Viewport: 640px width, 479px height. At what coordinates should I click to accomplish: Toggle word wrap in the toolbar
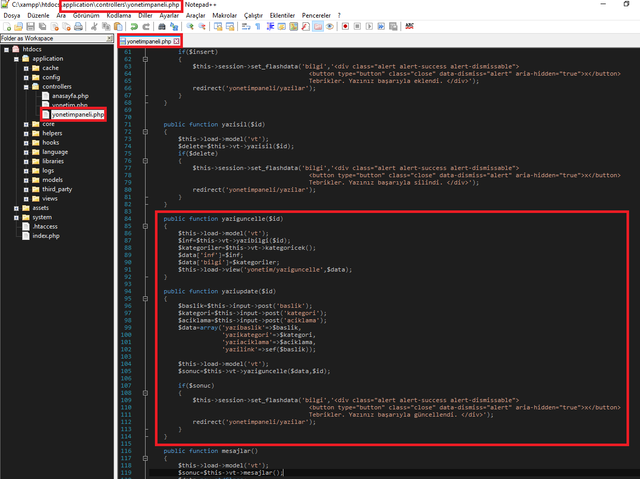(246, 27)
